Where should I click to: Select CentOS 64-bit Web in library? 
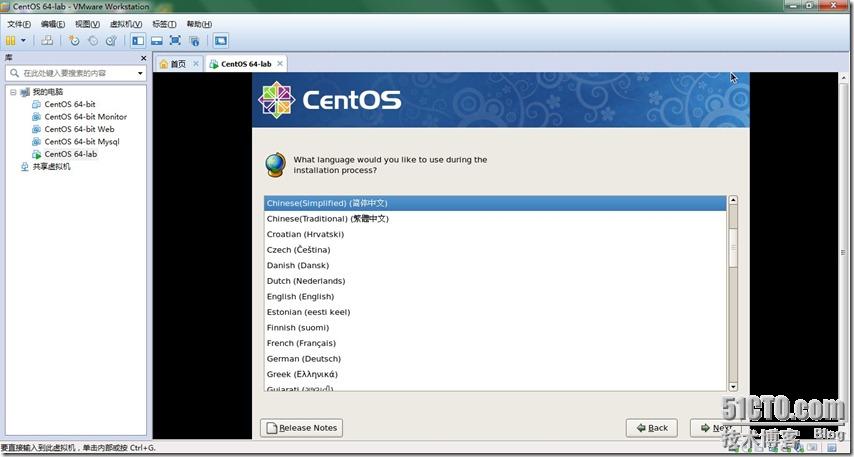(79, 129)
